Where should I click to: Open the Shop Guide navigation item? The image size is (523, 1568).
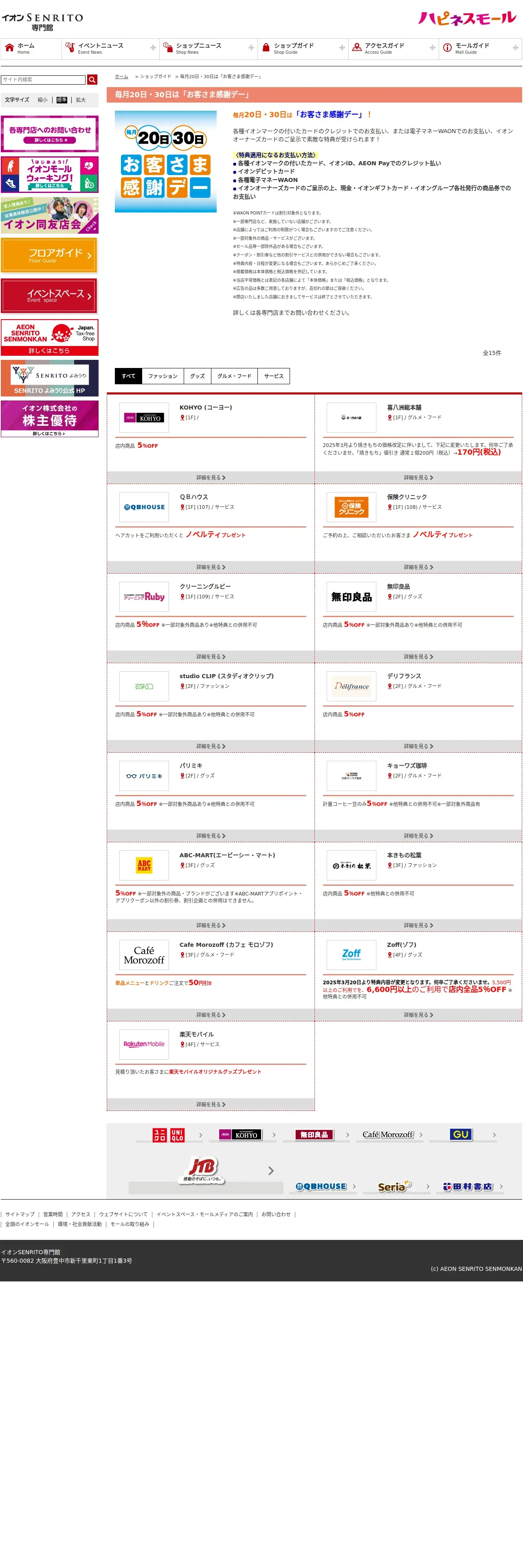tap(303, 49)
